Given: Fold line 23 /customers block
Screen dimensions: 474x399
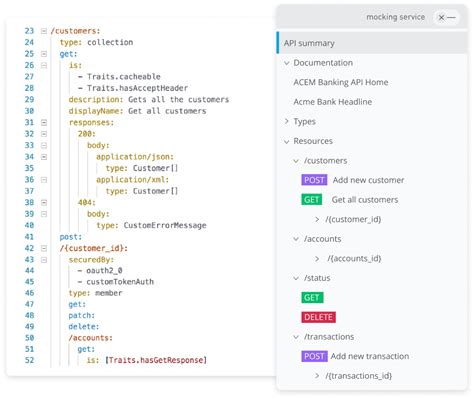Looking at the screenshot, I should click(x=44, y=31).
